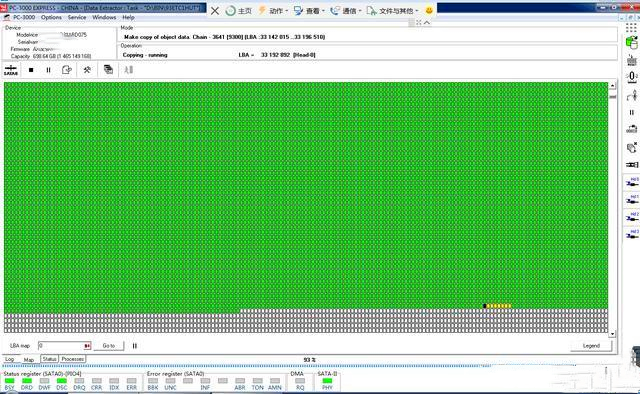Switch to the Processes tab

[x=73, y=359]
